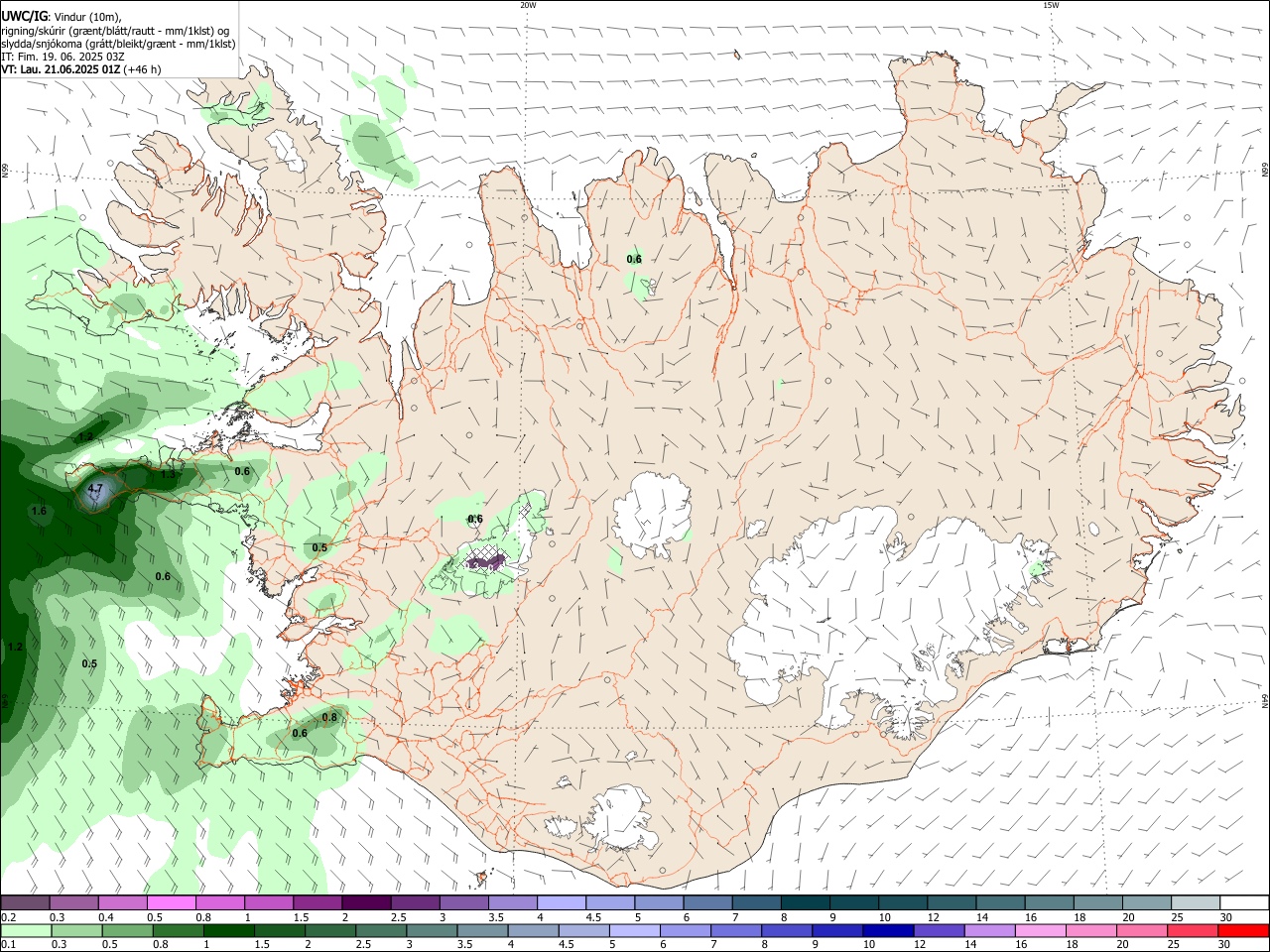
Task: Pick deep blue lower swatch labeled 10
Action: click(887, 930)
